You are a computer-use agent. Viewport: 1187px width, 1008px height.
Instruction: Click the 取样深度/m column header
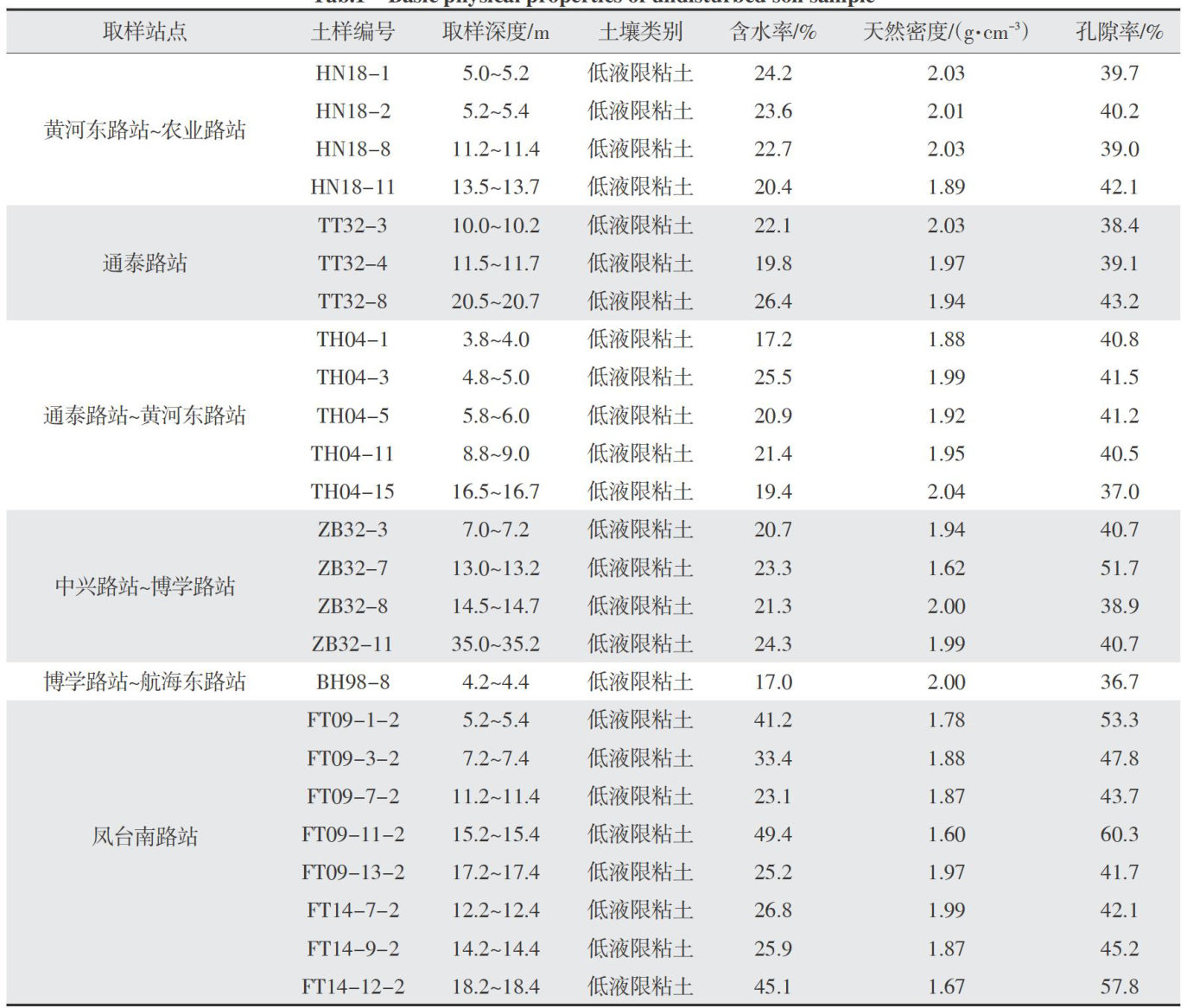(x=495, y=32)
